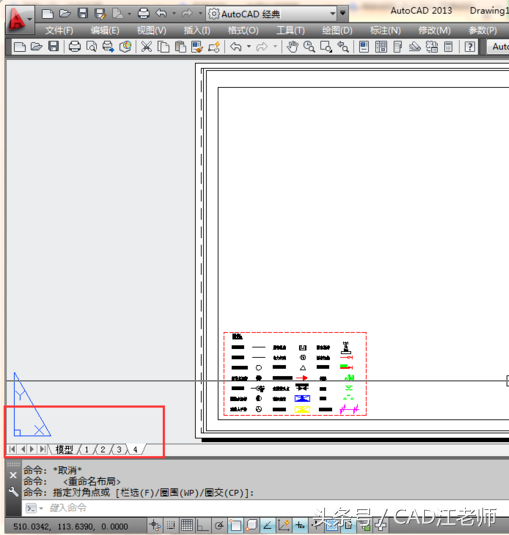The image size is (509, 535).
Task: Toggle Snap Mode in status bar
Action: [x=171, y=525]
